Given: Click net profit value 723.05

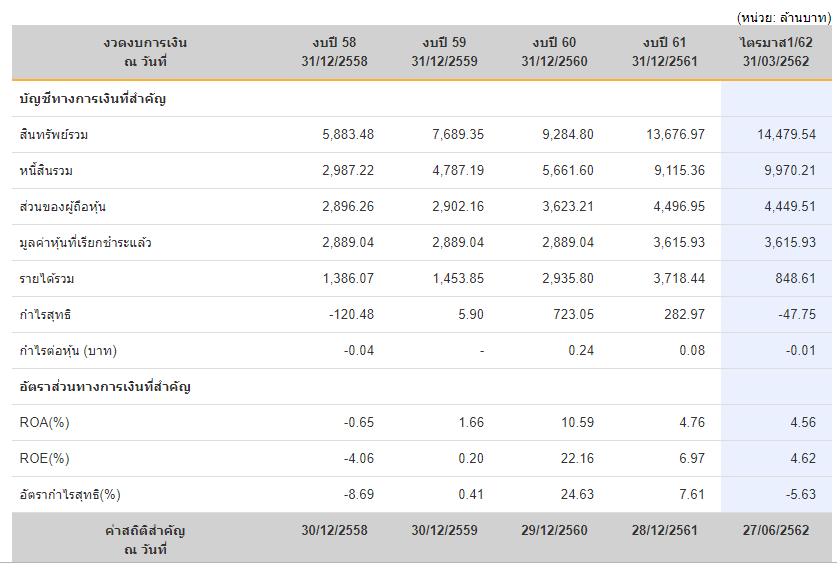Looking at the screenshot, I should coord(573,314).
